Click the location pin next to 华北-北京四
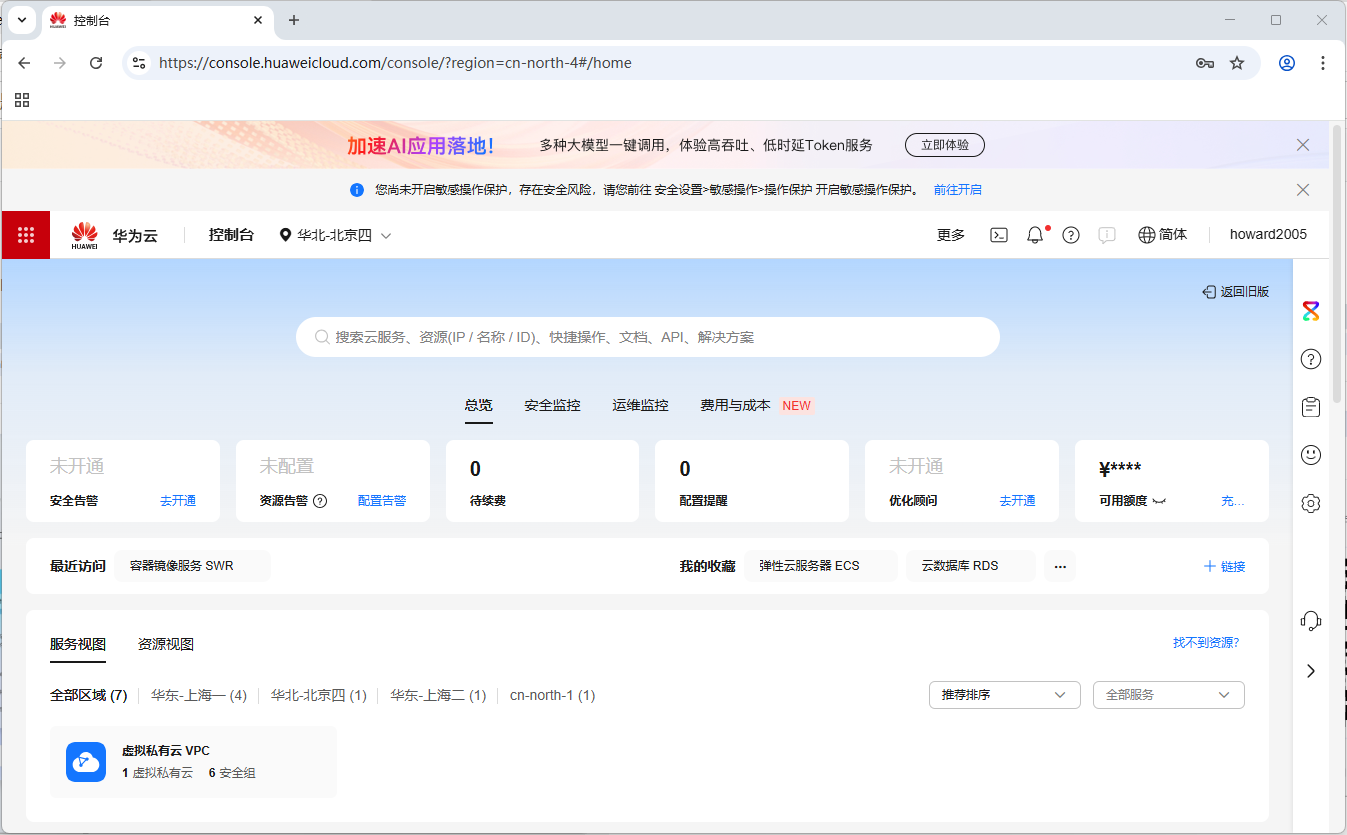Image resolution: width=1347 pixels, height=835 pixels. (x=286, y=235)
